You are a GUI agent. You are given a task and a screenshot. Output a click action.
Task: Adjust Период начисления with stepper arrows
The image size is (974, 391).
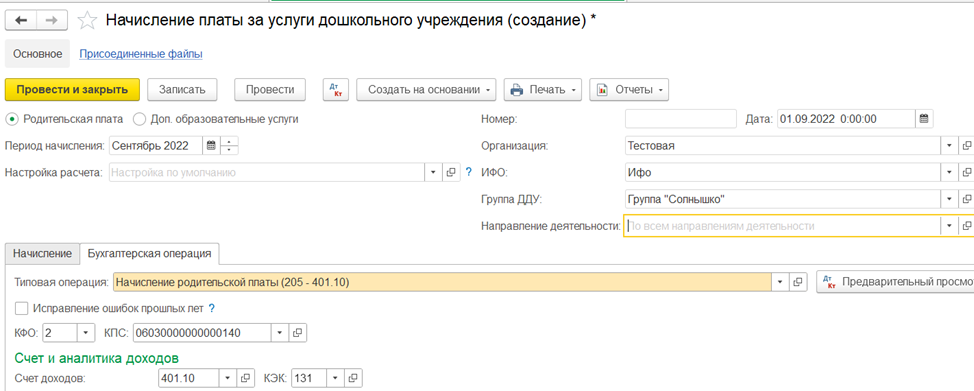pos(229,146)
